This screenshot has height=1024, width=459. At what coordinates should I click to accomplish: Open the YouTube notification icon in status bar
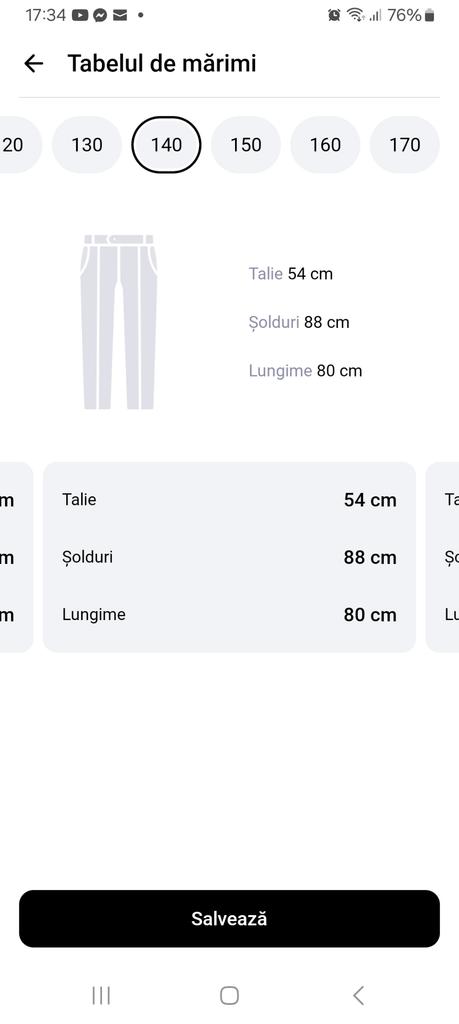pos(80,15)
